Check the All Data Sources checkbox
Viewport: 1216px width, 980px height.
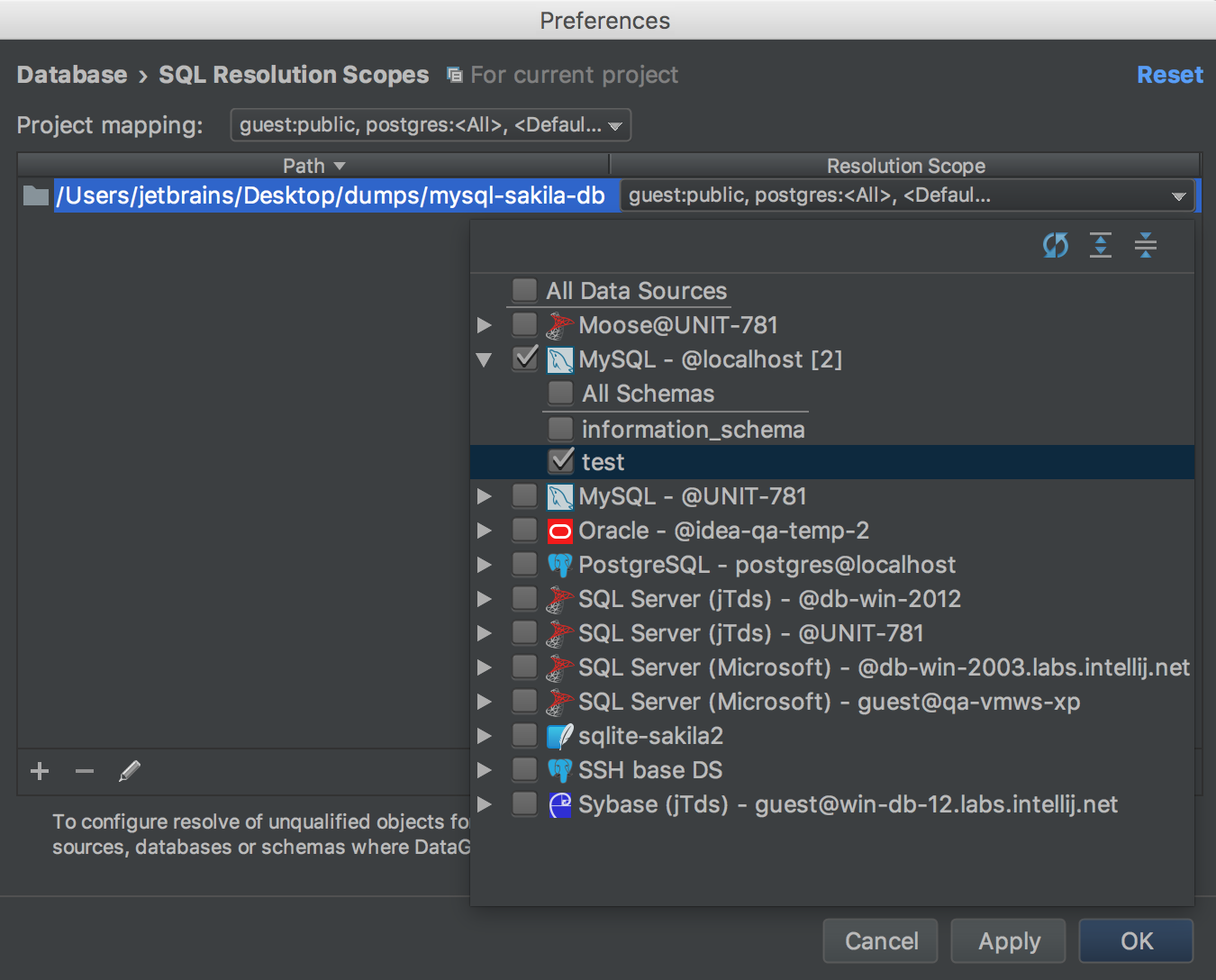click(524, 290)
